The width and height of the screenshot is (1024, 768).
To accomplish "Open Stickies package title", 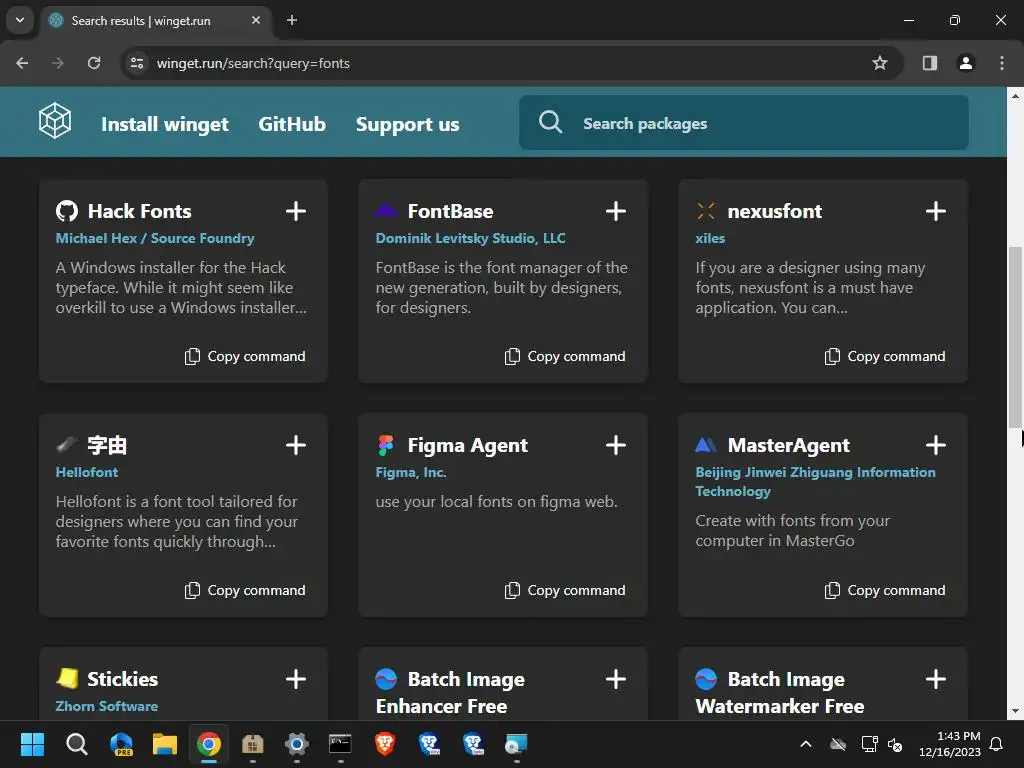I will point(123,679).
